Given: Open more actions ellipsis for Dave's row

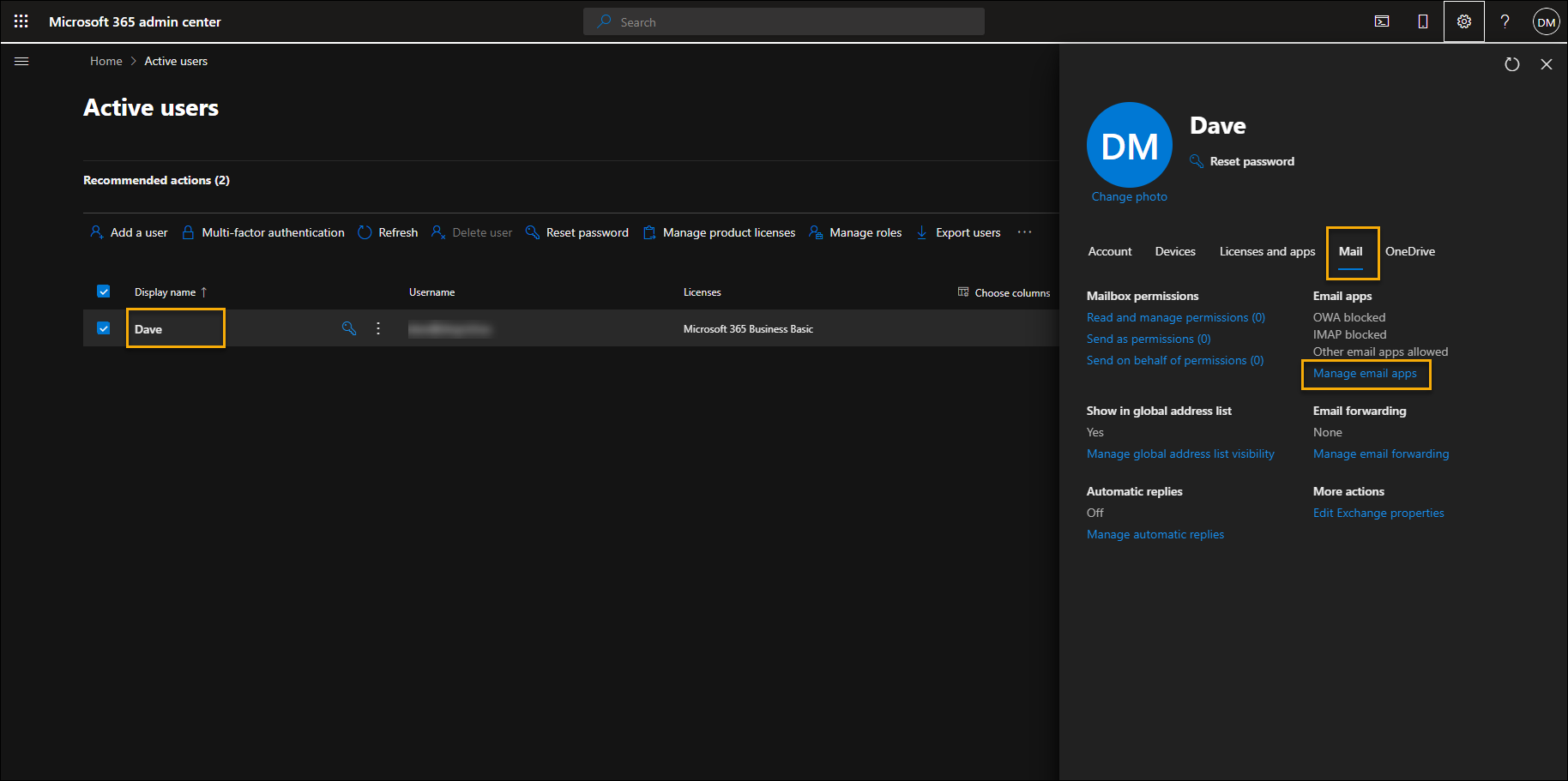Looking at the screenshot, I should [x=378, y=328].
